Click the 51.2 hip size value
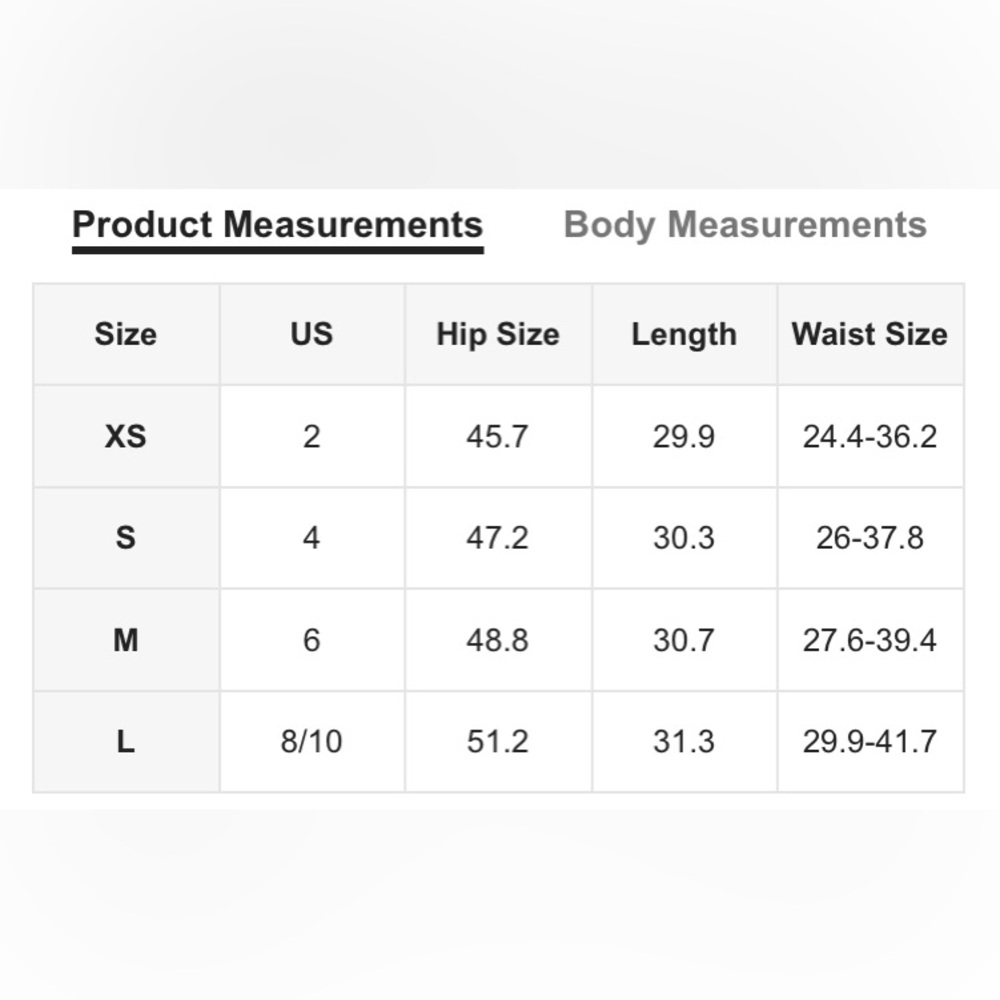Image resolution: width=1000 pixels, height=1000 pixels. [x=498, y=742]
